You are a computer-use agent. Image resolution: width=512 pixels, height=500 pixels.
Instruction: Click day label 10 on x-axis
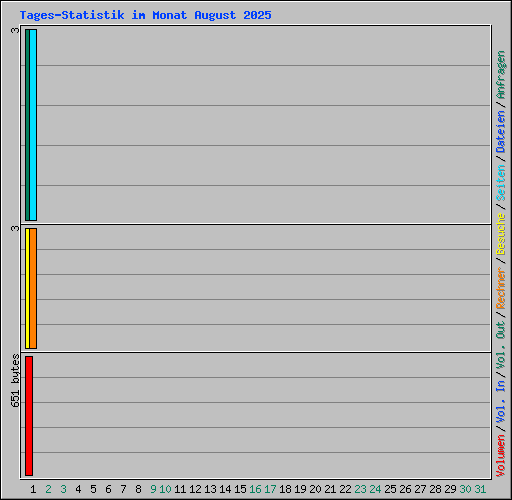[165, 489]
